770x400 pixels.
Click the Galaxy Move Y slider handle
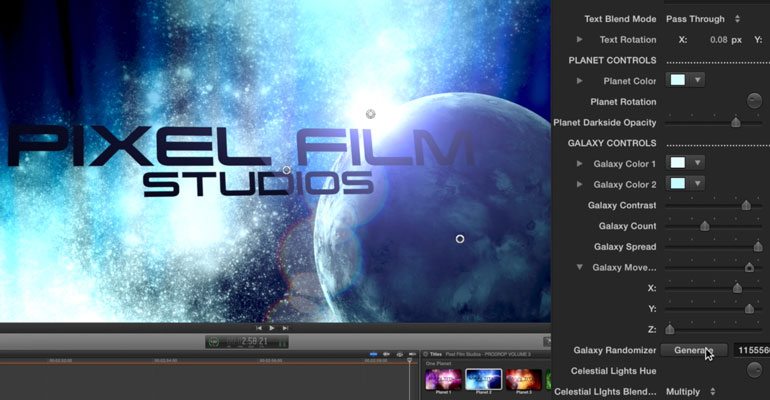point(749,309)
